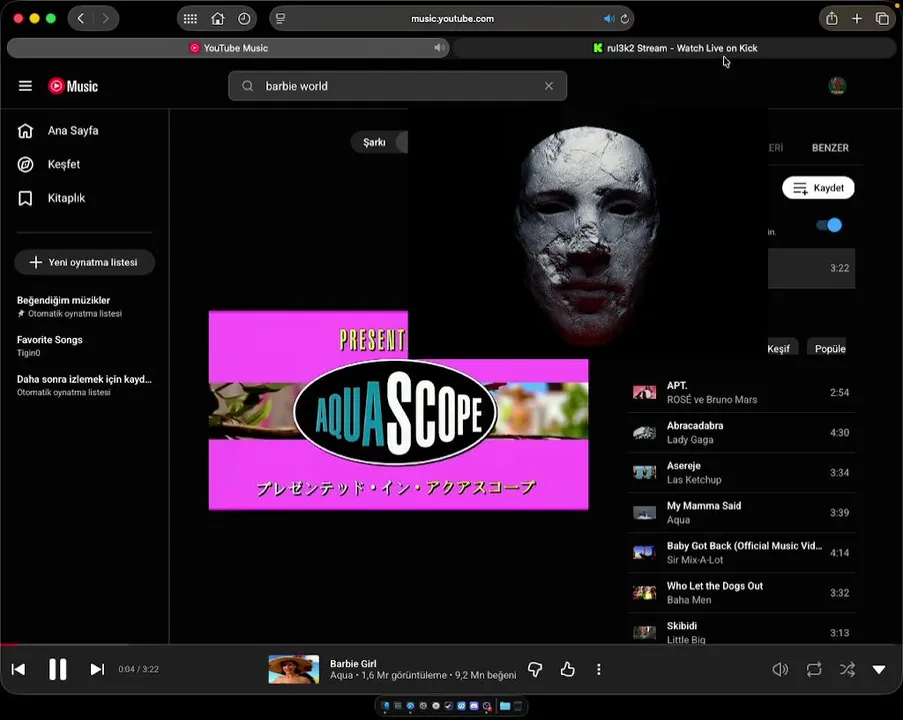903x720 pixels.
Task: Open browser history clock icon
Action: [244, 18]
